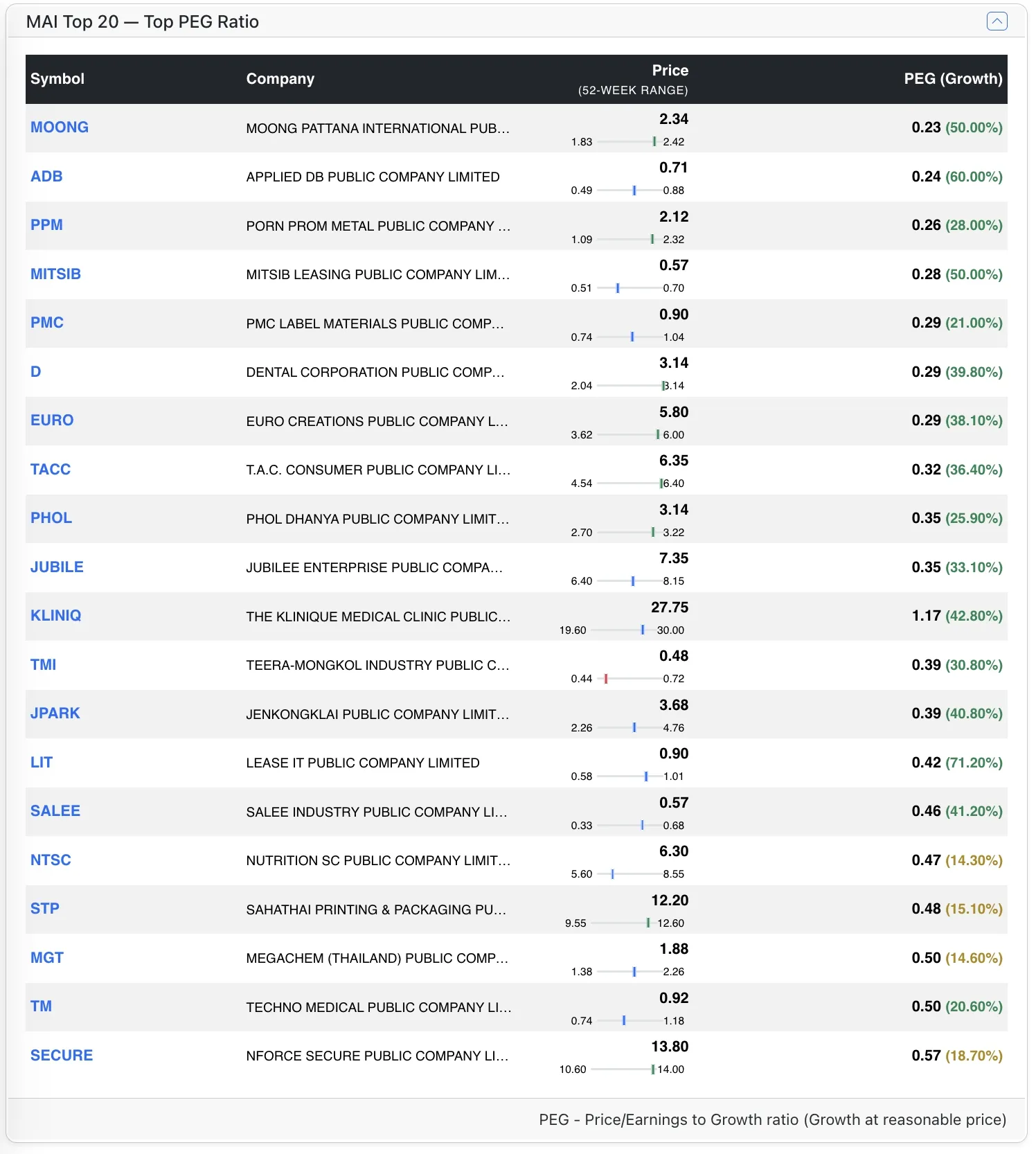Select JENKONGKLAI company name
The height and width of the screenshot is (1154, 1036).
coord(378,714)
